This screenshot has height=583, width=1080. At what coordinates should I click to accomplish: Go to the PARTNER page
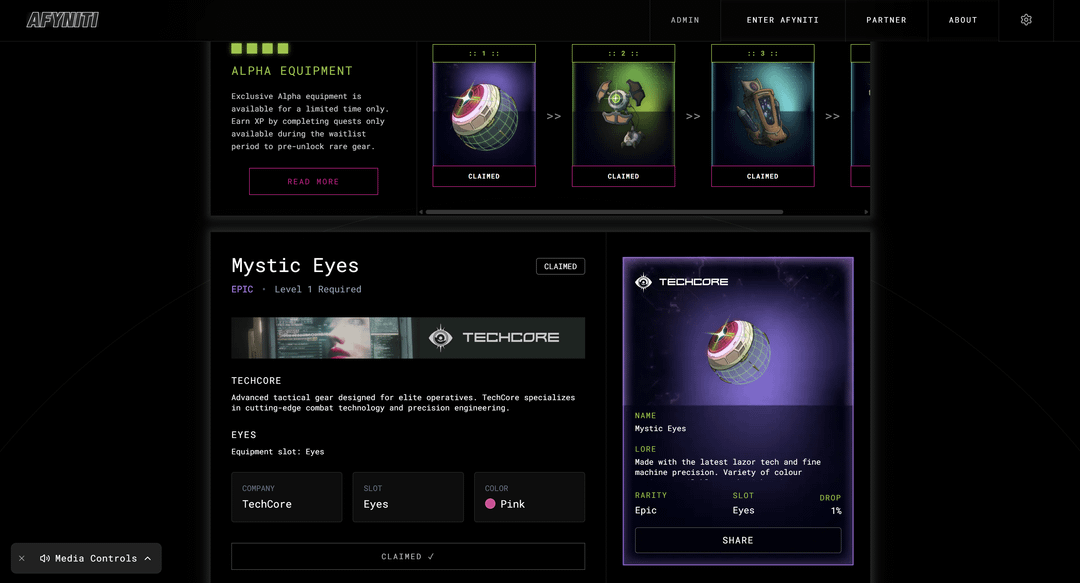click(x=886, y=20)
